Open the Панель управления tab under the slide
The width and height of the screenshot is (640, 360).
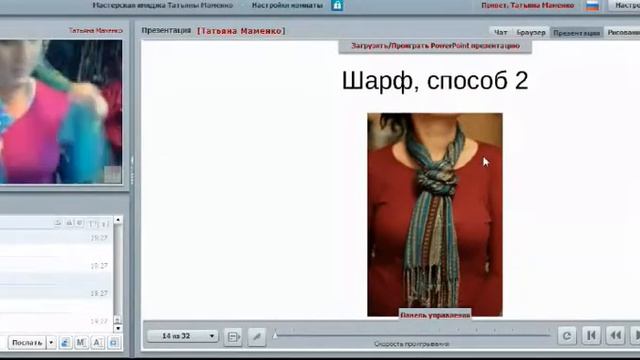(x=435, y=315)
